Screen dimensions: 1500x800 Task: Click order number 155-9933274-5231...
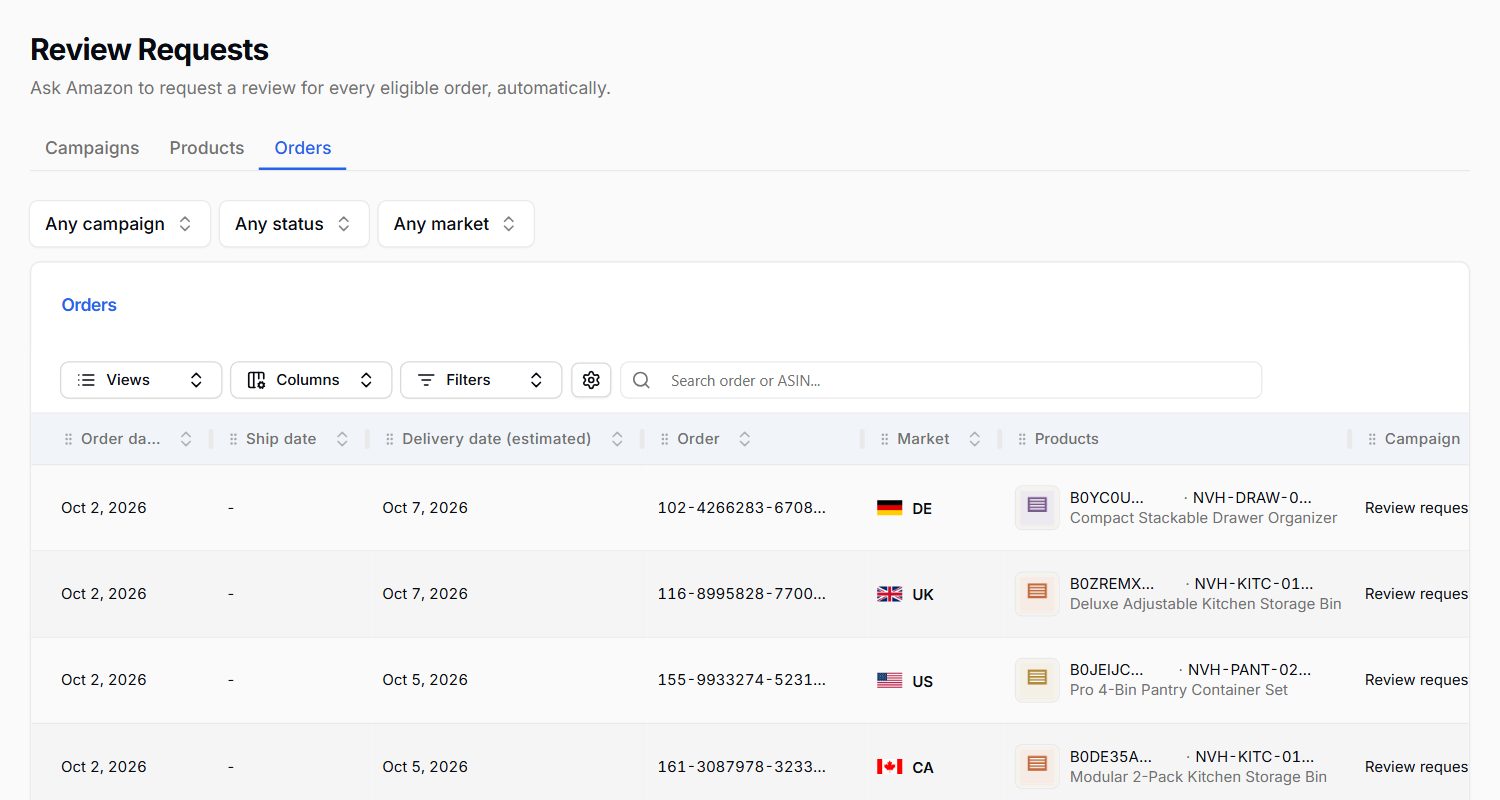742,680
